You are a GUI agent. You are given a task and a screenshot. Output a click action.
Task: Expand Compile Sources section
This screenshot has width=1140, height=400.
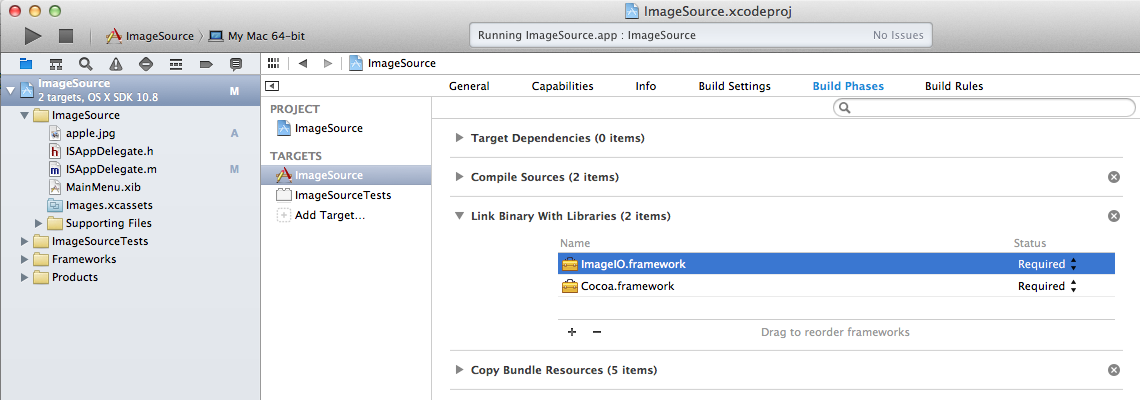(x=459, y=177)
